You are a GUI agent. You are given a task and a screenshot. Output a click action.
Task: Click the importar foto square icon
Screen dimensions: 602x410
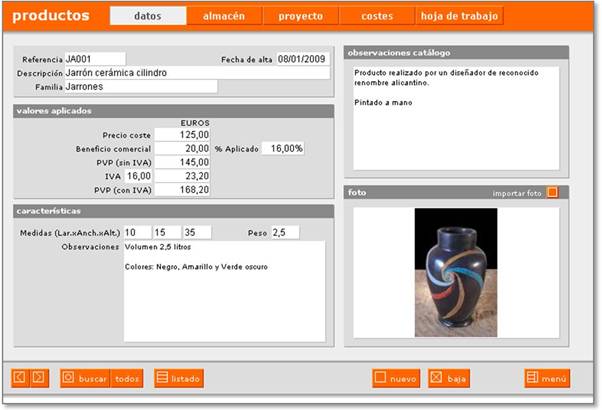coord(553,192)
